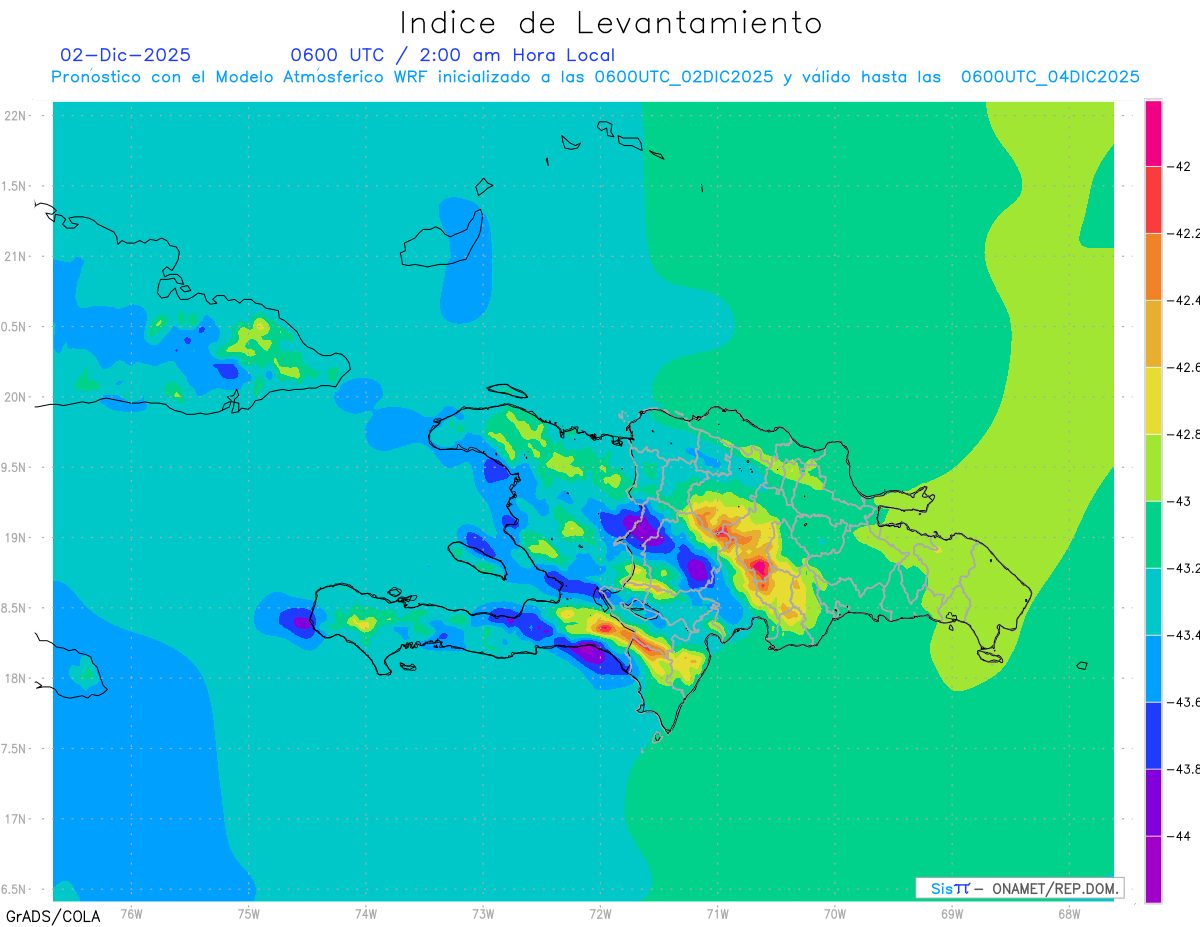The height and width of the screenshot is (927, 1200).
Task: Click the '73W' longitude label
Action: tap(483, 913)
